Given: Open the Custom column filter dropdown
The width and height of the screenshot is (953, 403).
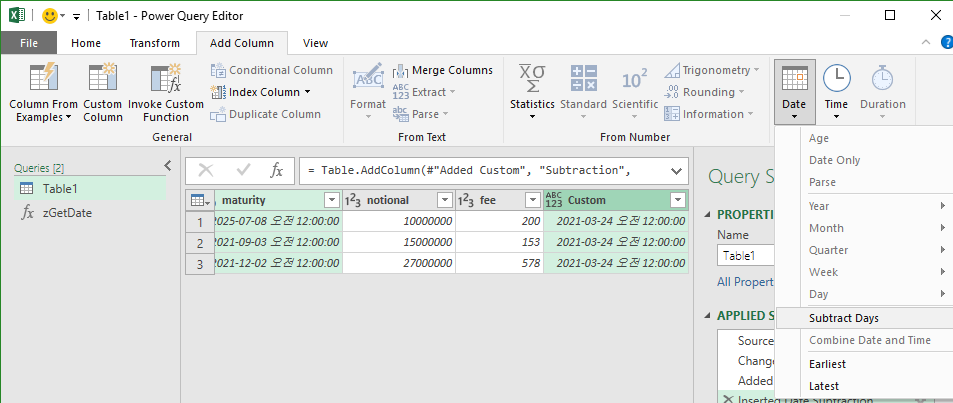Looking at the screenshot, I should tap(678, 200).
